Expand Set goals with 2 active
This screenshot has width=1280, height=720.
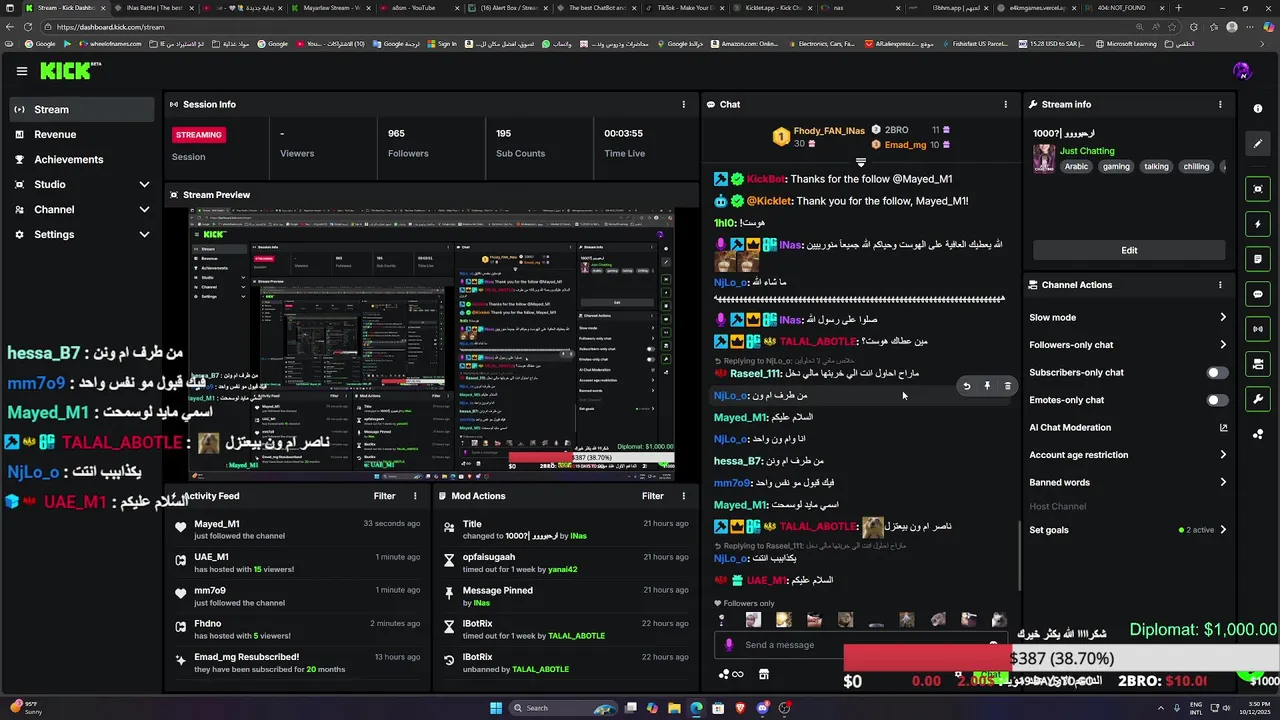[1128, 530]
